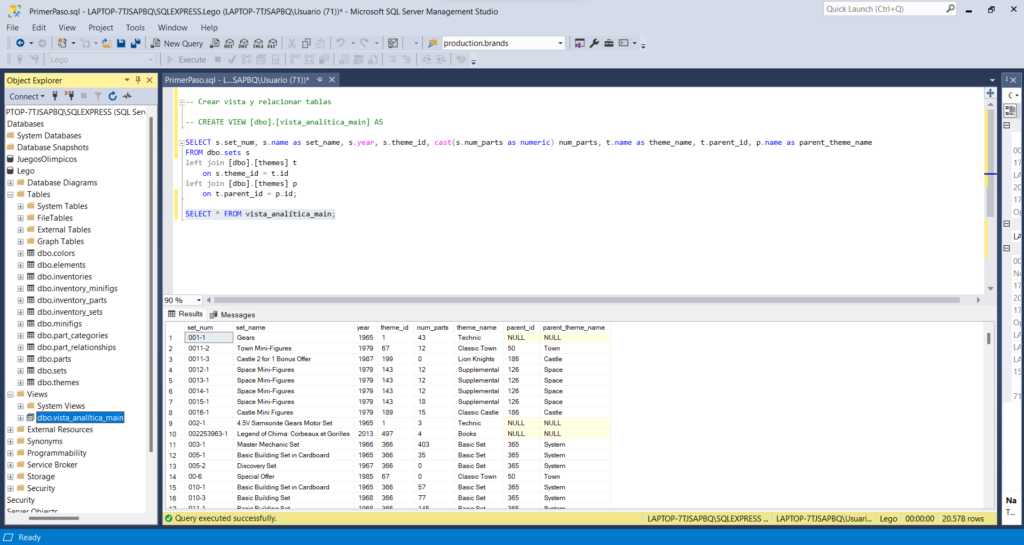The image size is (1024, 545).
Task: Click the New Query button
Action: click(177, 44)
